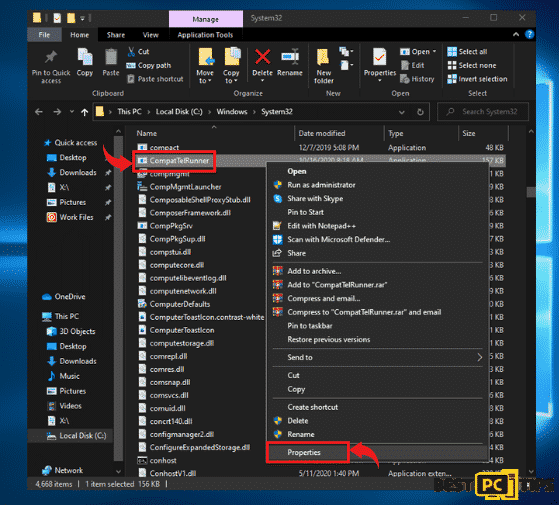Viewport: 559px width, 505px height.
Task: Click the Edit ribbon button
Action: [x=413, y=65]
